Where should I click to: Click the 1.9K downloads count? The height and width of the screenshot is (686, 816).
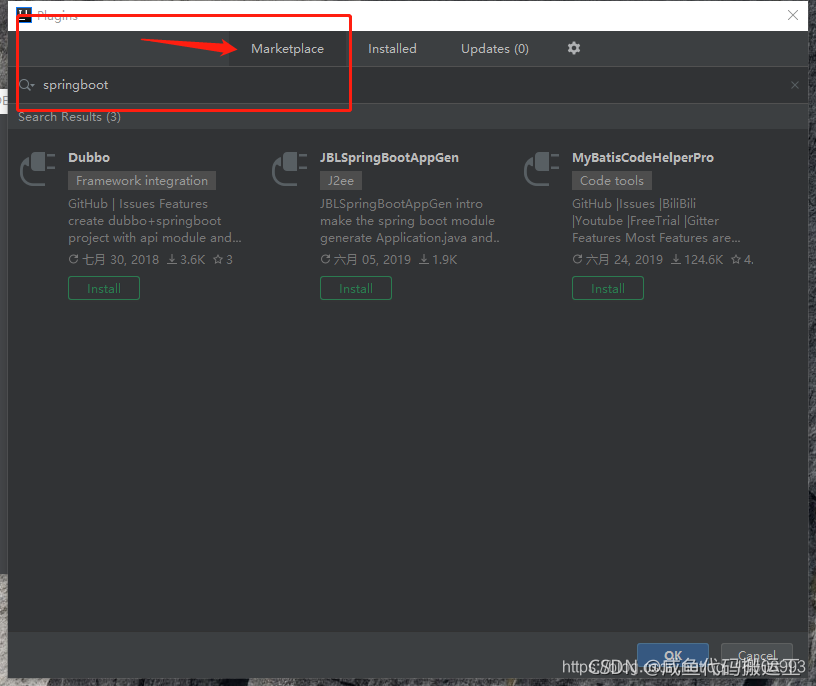(x=438, y=259)
